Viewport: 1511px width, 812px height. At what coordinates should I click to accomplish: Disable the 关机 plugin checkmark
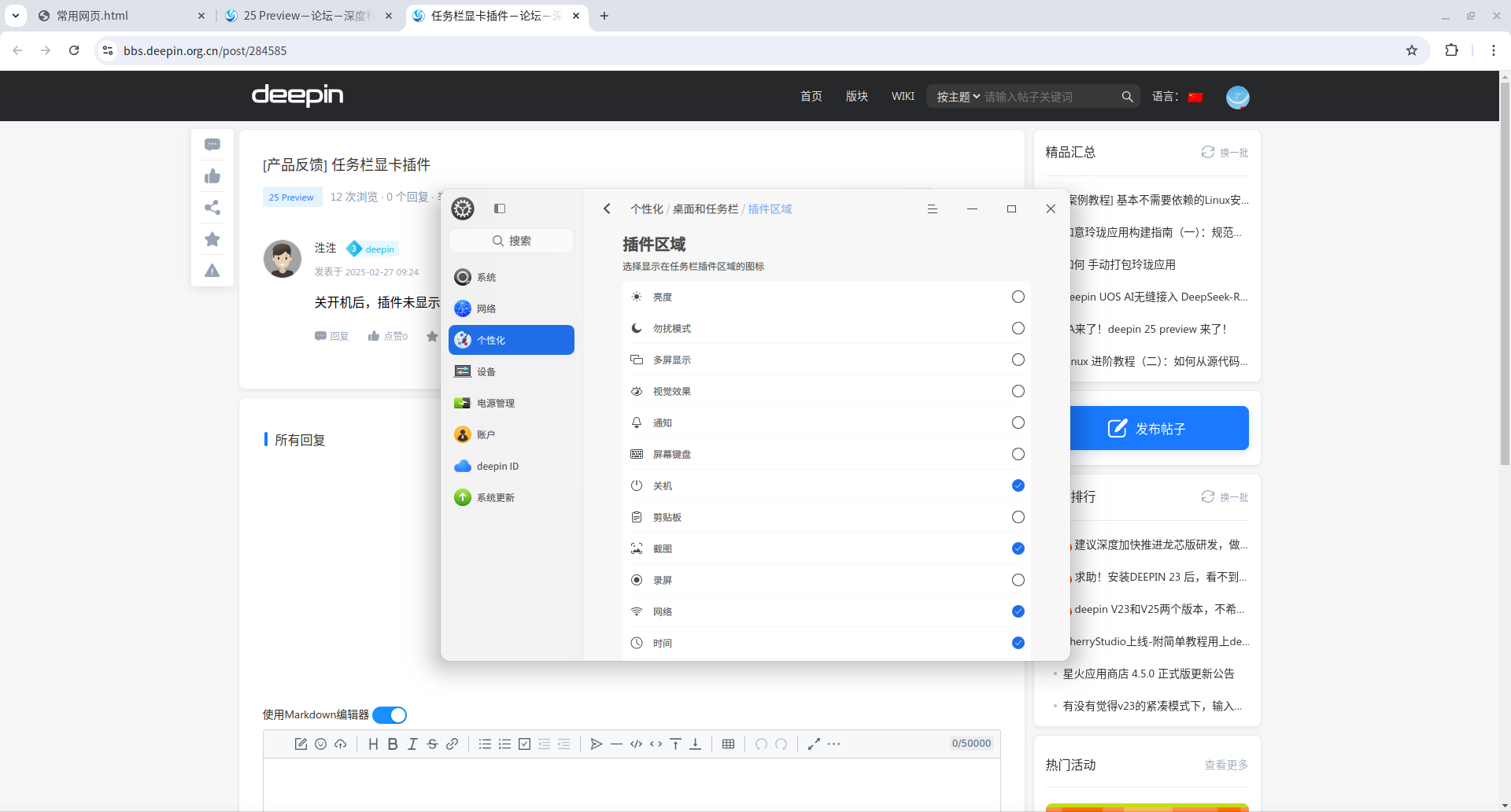coord(1018,485)
